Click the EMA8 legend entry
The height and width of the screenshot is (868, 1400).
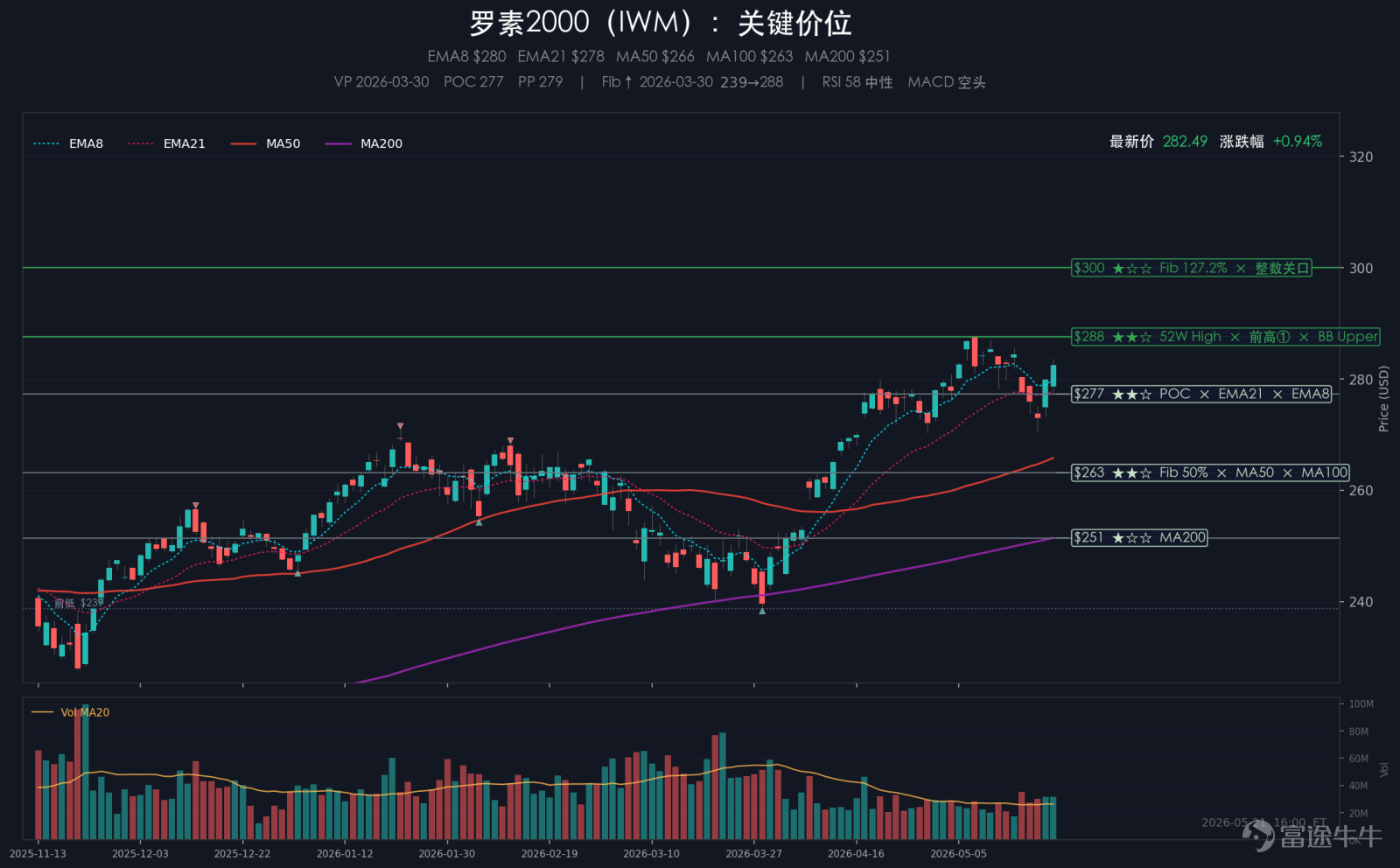[68, 143]
